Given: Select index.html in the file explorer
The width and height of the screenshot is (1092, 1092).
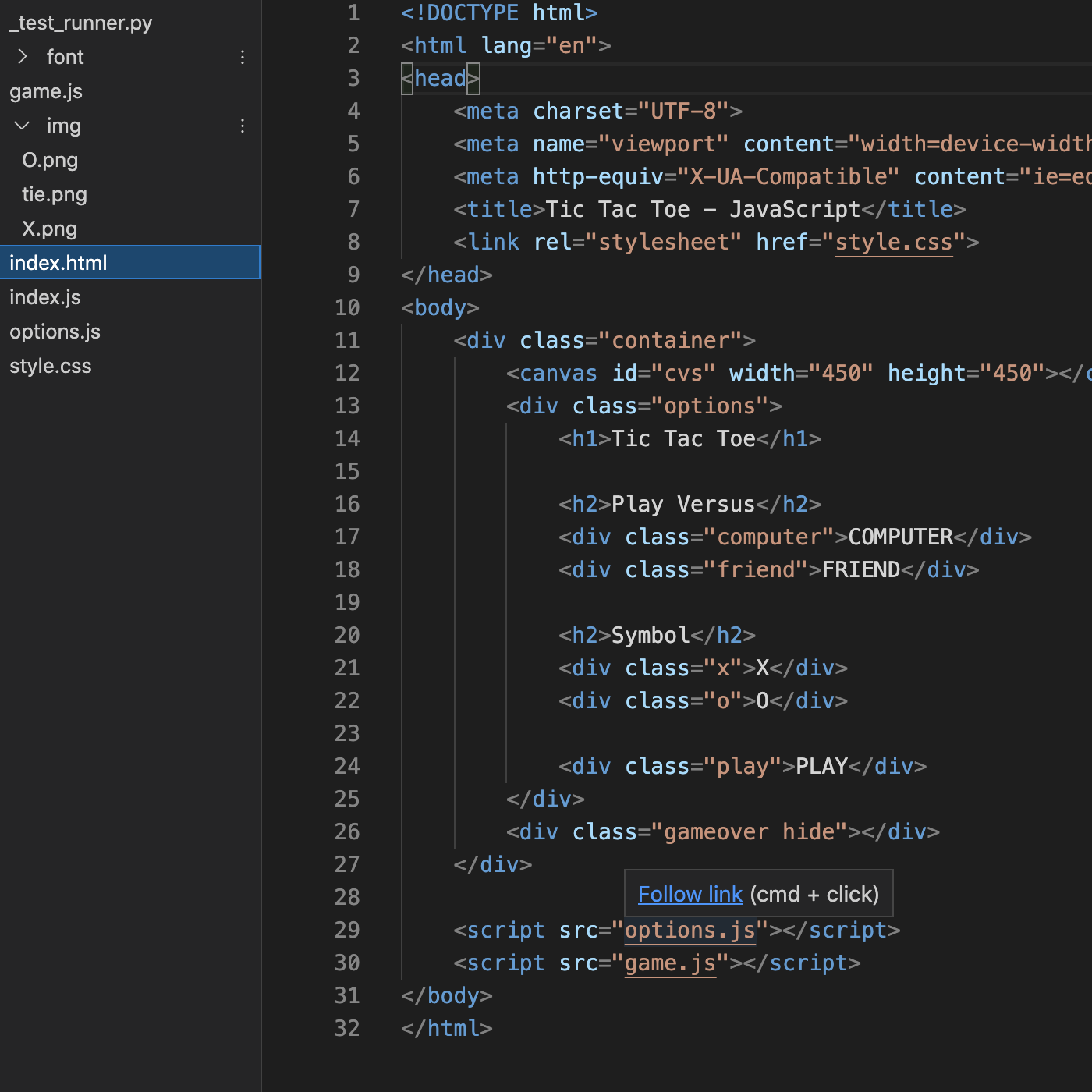Looking at the screenshot, I should click(58, 263).
